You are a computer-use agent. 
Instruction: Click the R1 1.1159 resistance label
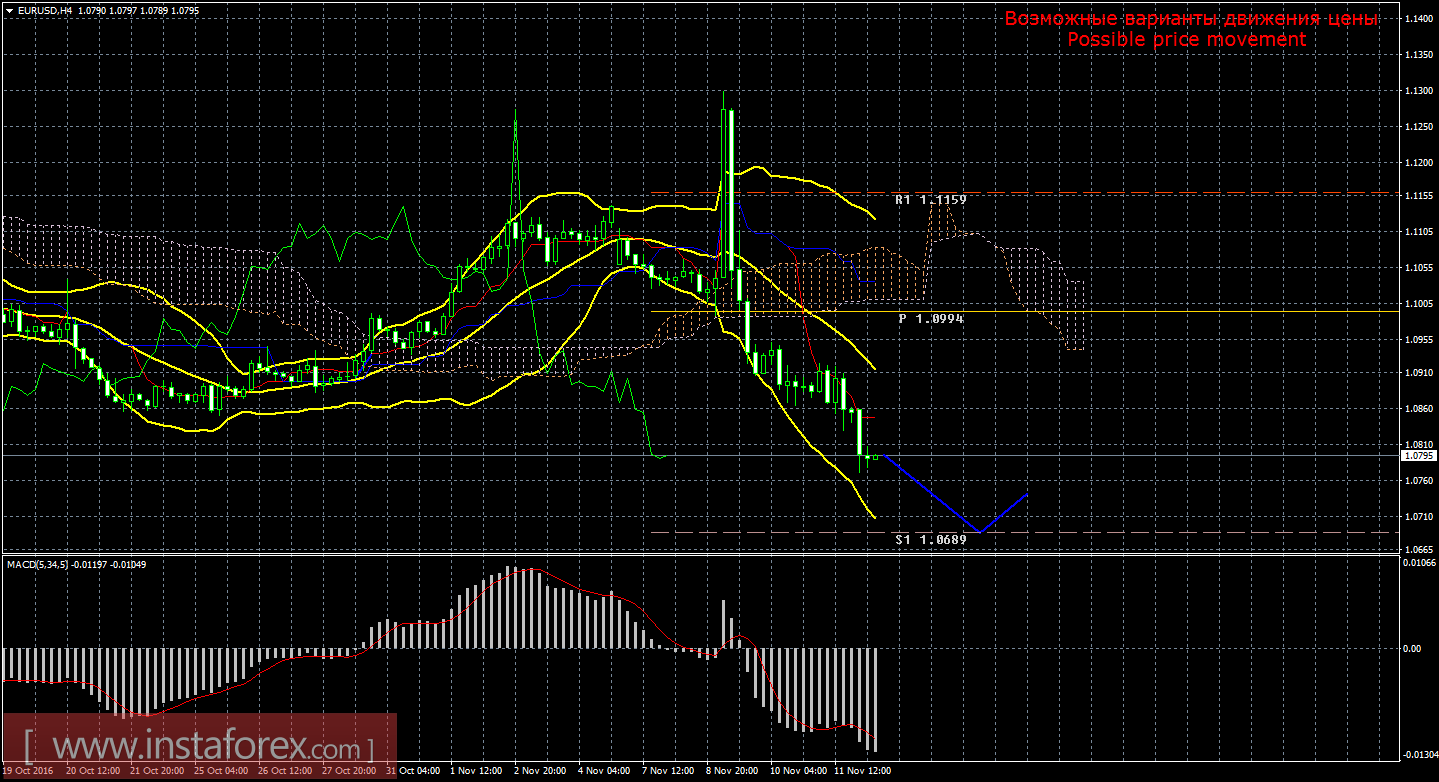(930, 200)
